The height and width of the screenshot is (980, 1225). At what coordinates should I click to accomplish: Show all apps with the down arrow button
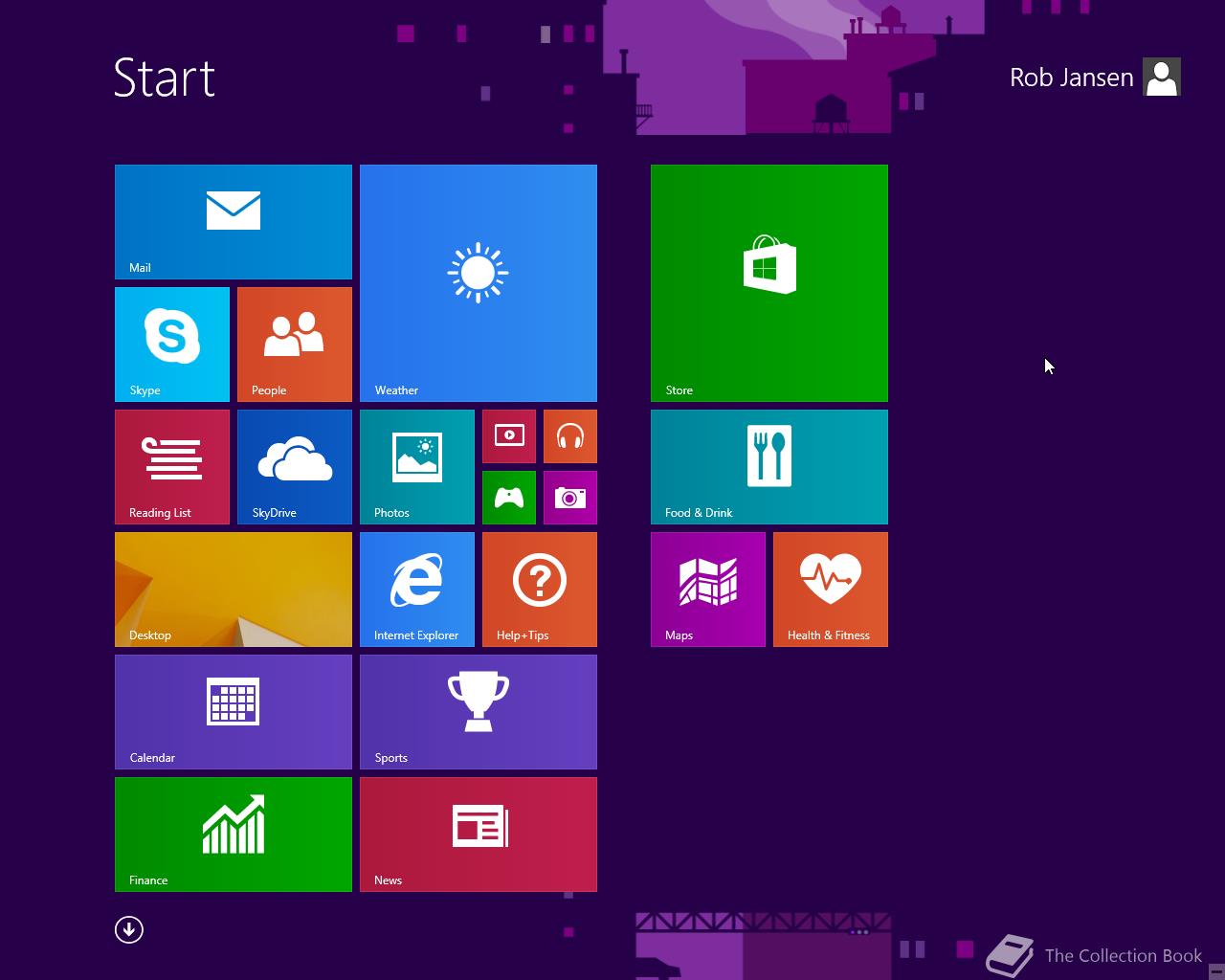click(x=129, y=929)
